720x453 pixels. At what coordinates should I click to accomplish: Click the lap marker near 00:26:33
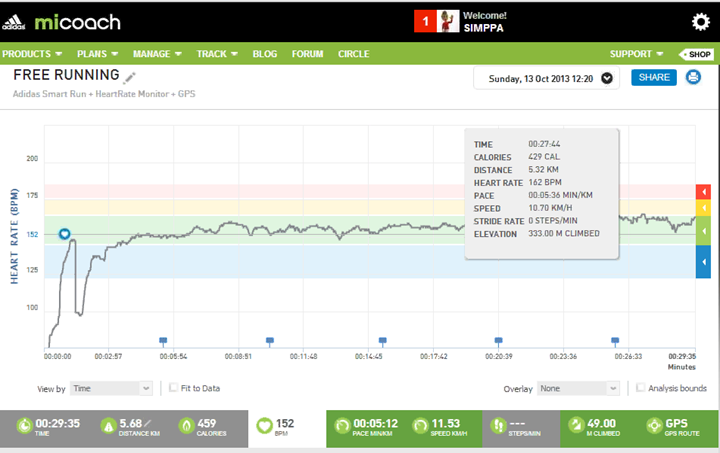(x=615, y=341)
